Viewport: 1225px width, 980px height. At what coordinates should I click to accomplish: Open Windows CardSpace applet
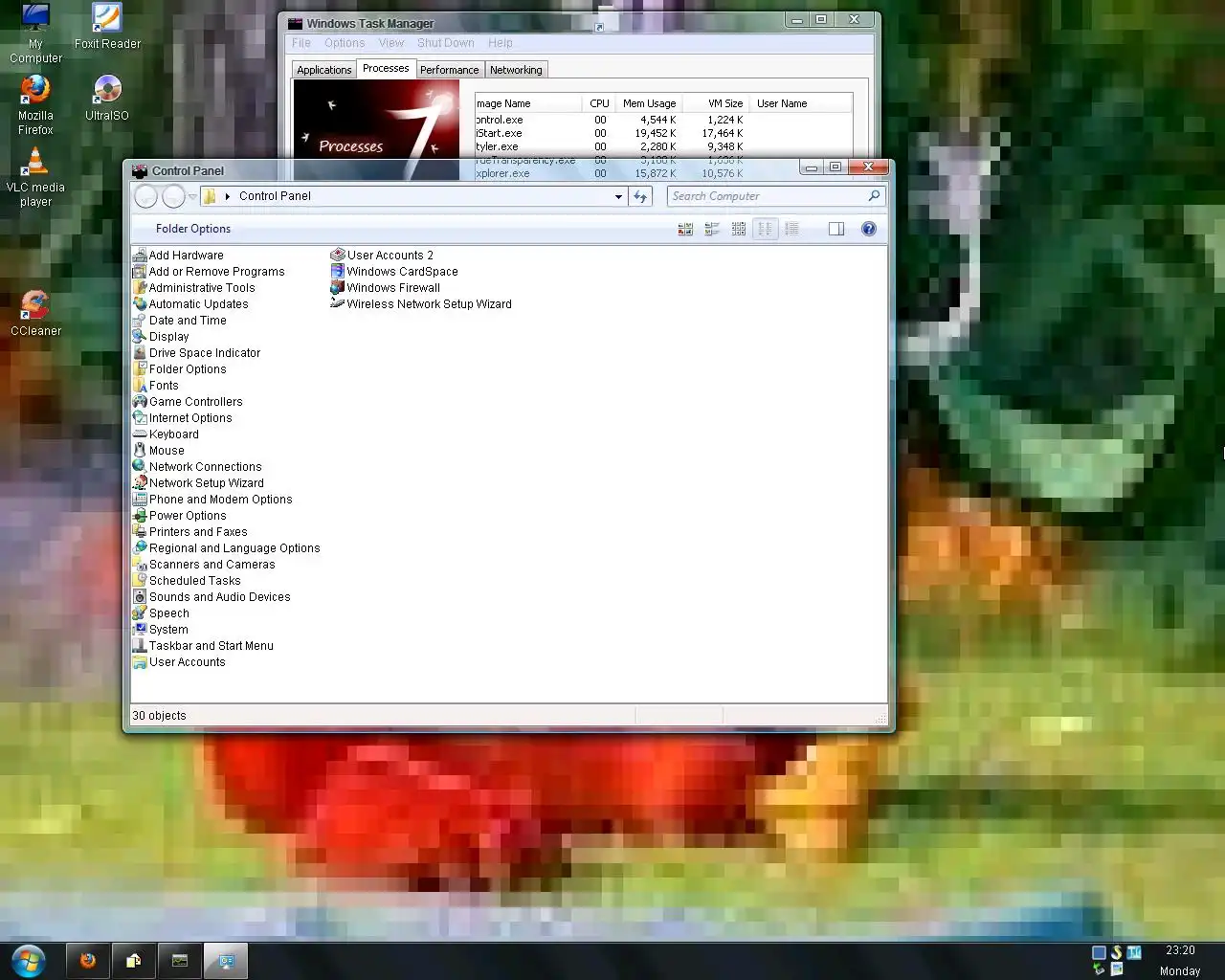pos(394,272)
